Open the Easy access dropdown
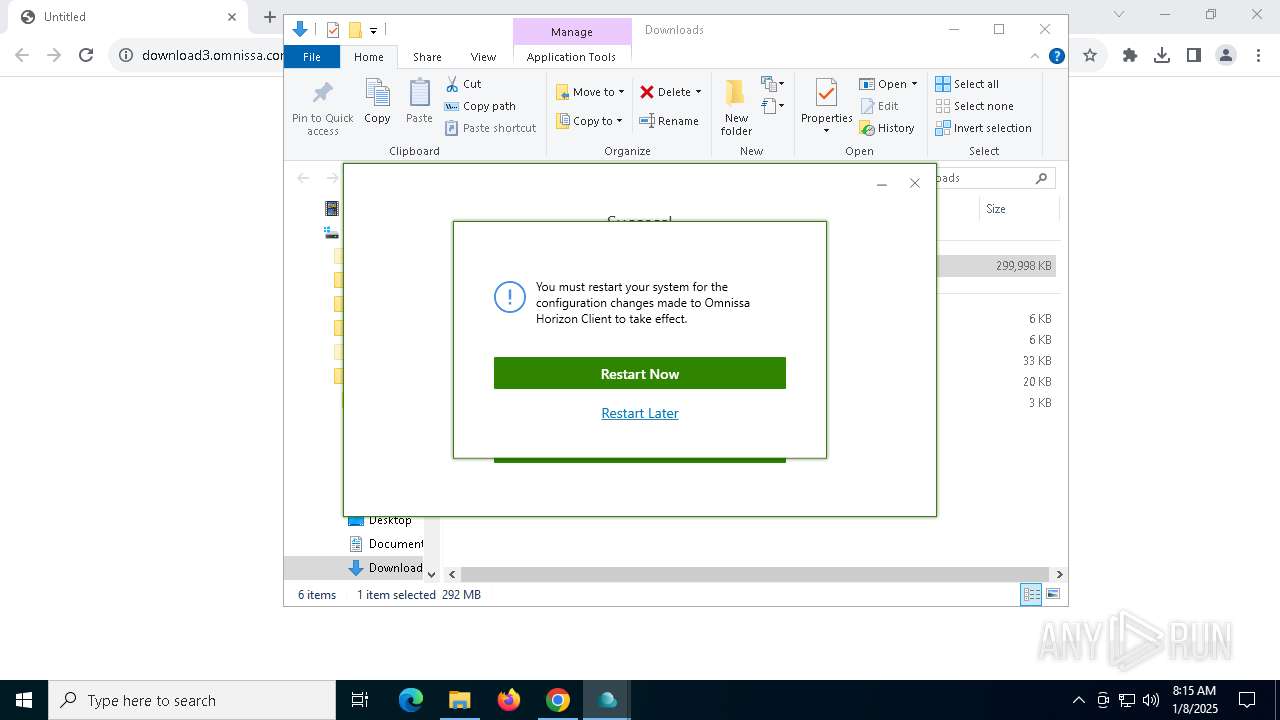The width and height of the screenshot is (1280, 720). (x=772, y=105)
